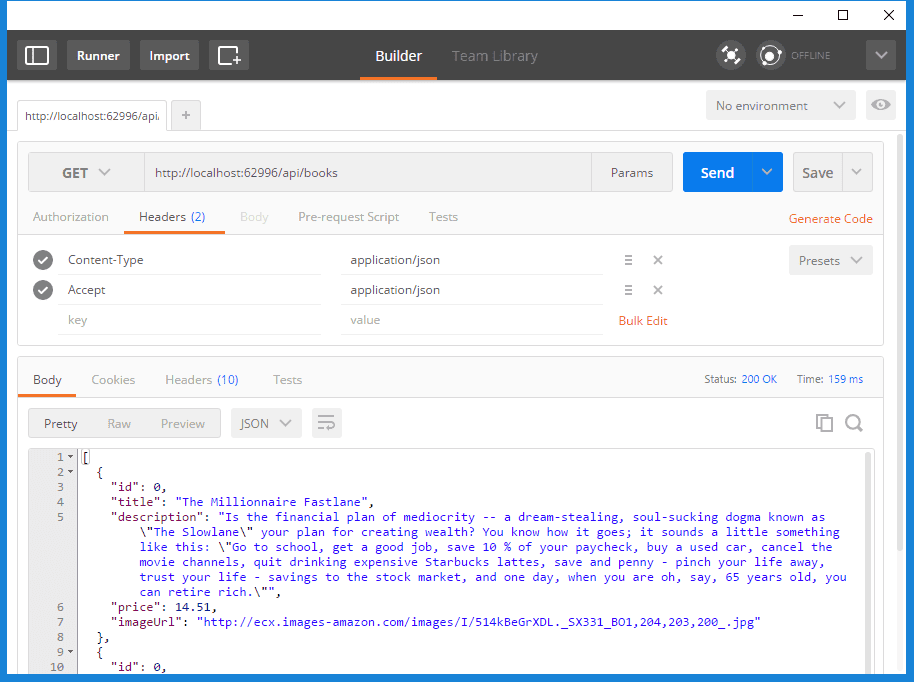Open the Presets dropdown
The width and height of the screenshot is (914, 682).
[831, 260]
